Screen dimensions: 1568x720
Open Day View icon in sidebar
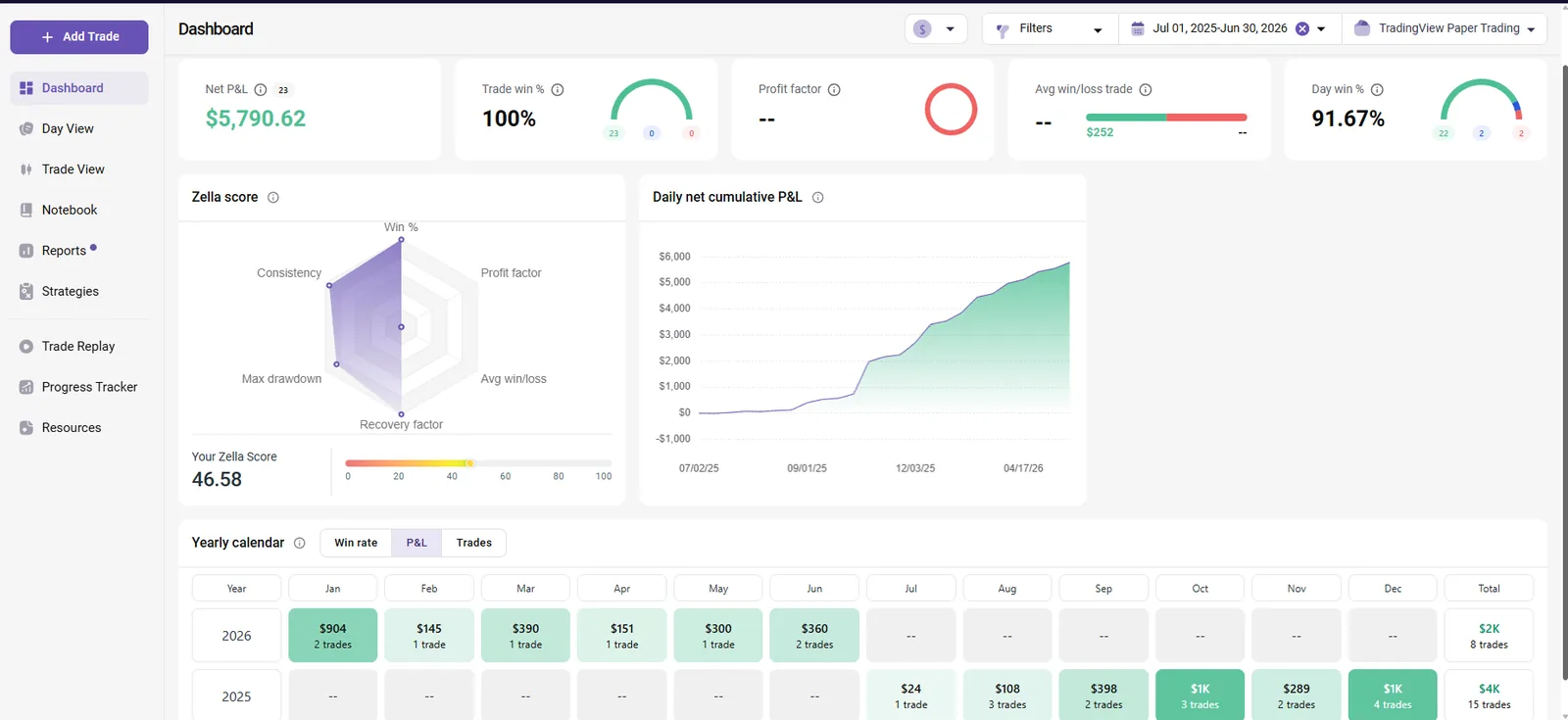point(26,128)
